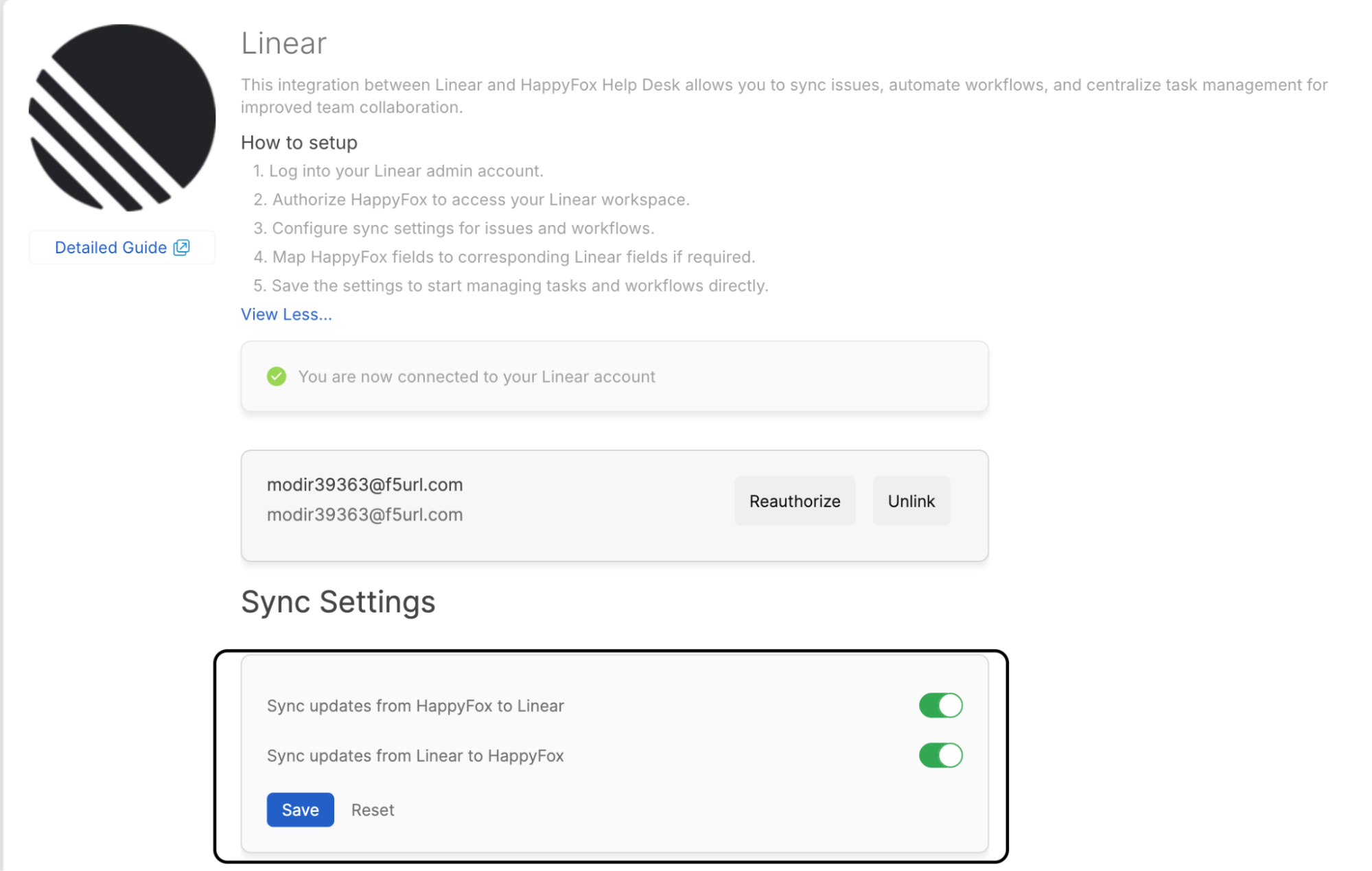Toggle Sync updates from Linear to HappyFox
Image resolution: width=1372 pixels, height=871 pixels.
[x=941, y=756]
